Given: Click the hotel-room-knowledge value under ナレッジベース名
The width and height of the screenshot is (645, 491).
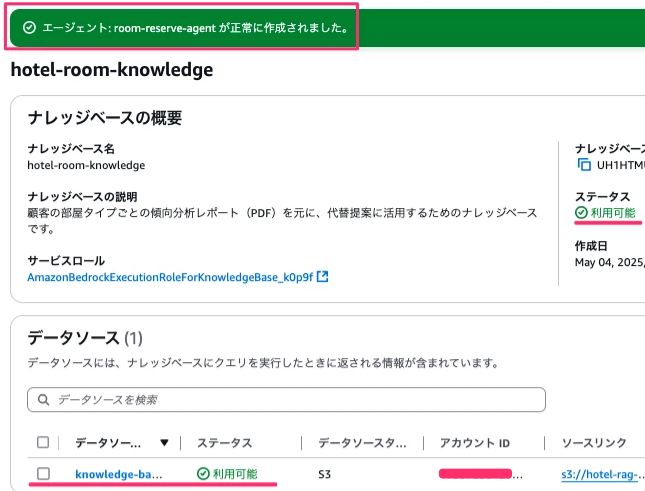Looking at the screenshot, I should click(x=86, y=165).
